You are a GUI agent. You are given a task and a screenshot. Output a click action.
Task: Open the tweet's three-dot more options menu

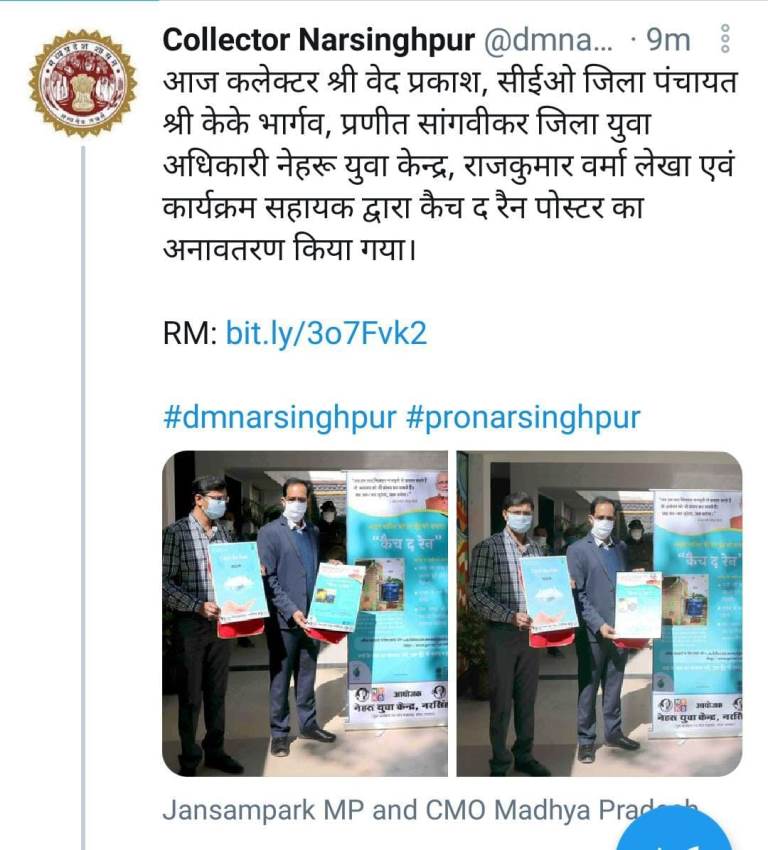(x=726, y=38)
